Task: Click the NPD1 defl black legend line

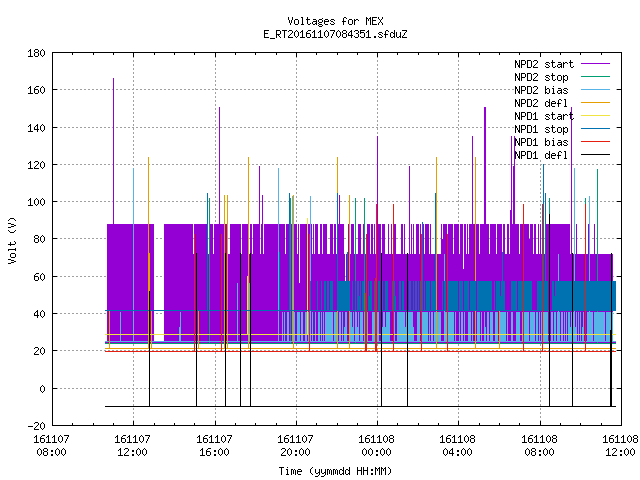Action: 595,155
